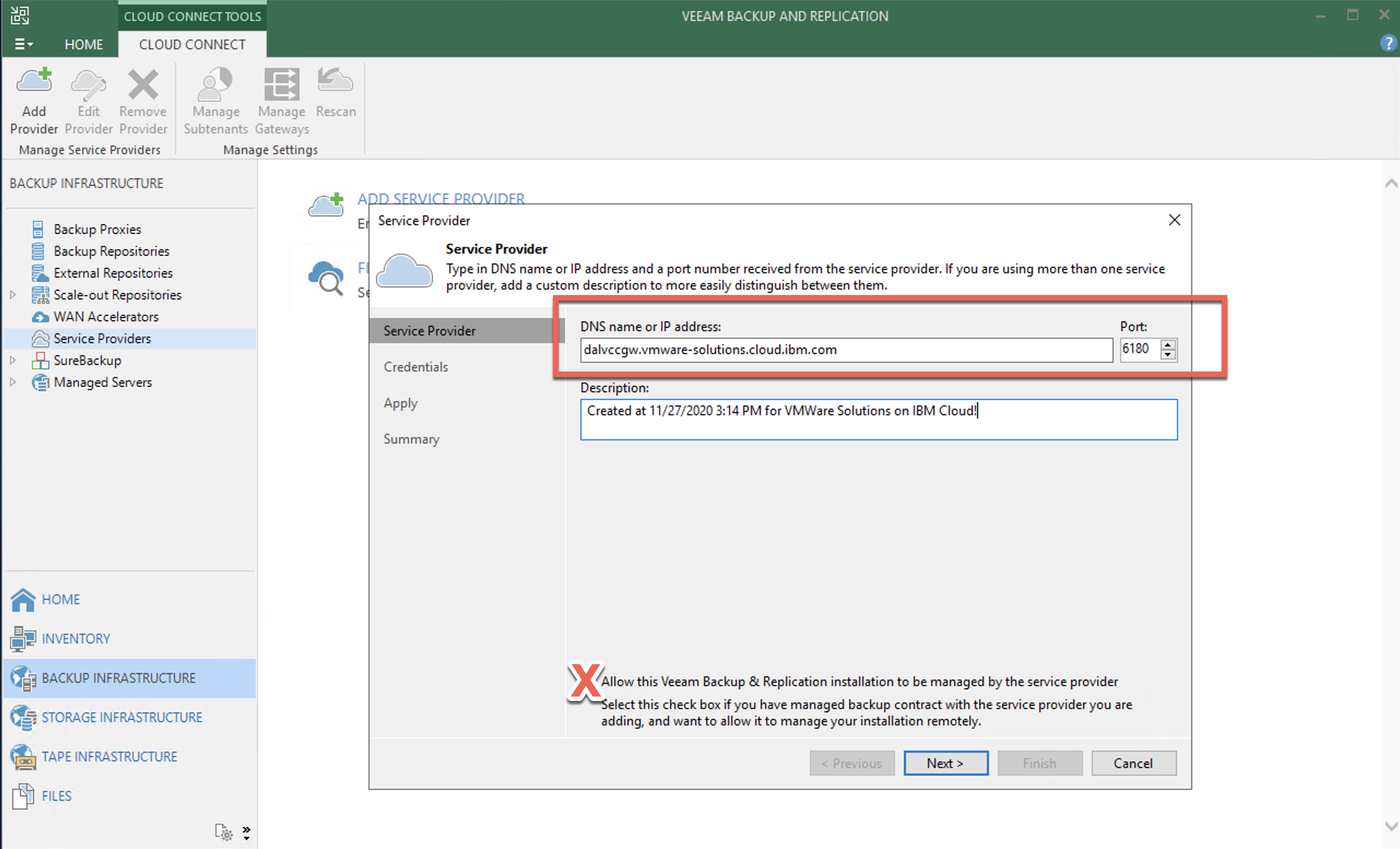Select Backup Proxies in the tree
Image resolution: width=1400 pixels, height=849 pixels.
click(x=97, y=229)
